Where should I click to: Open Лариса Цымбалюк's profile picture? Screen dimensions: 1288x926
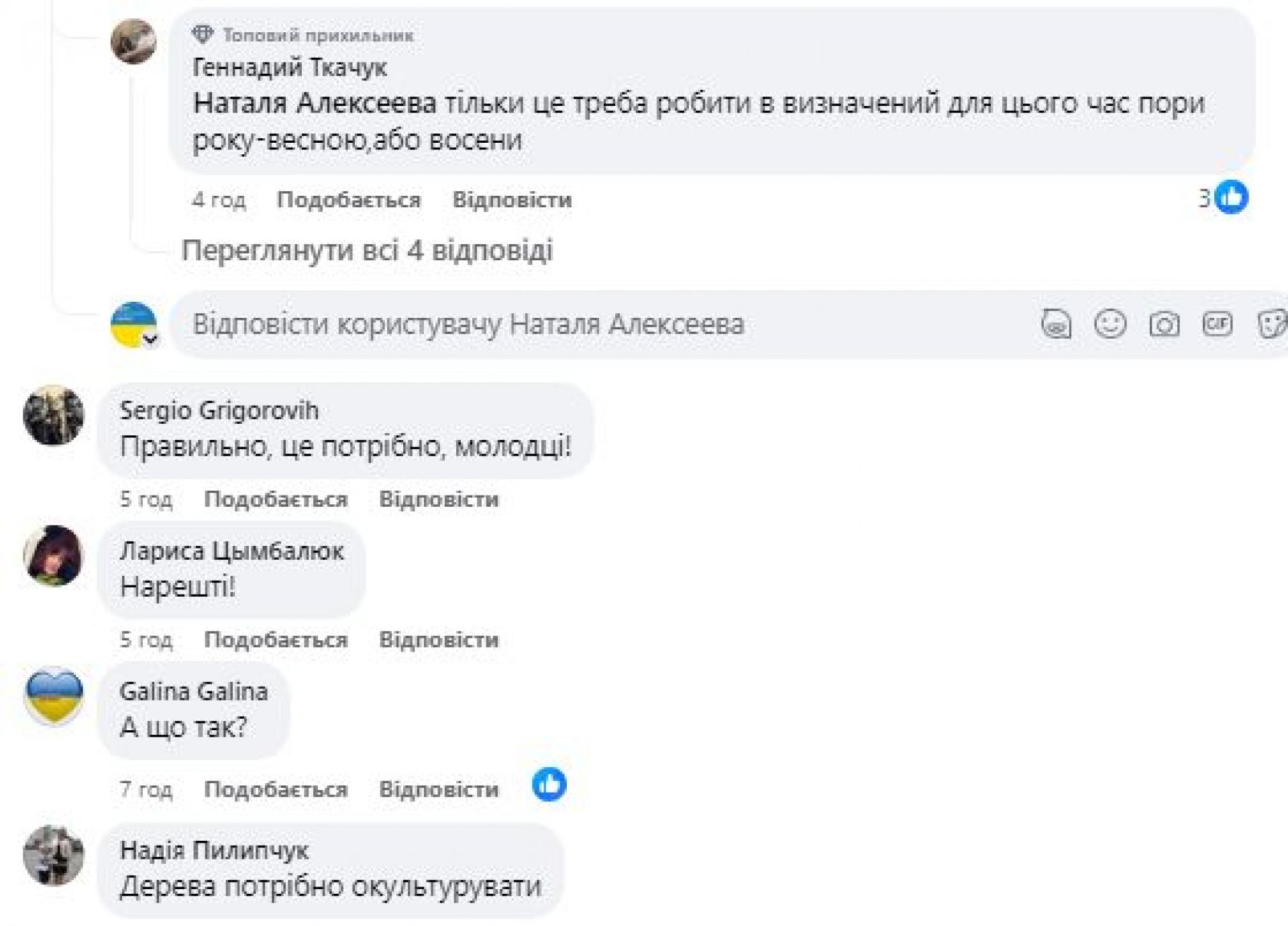(53, 556)
